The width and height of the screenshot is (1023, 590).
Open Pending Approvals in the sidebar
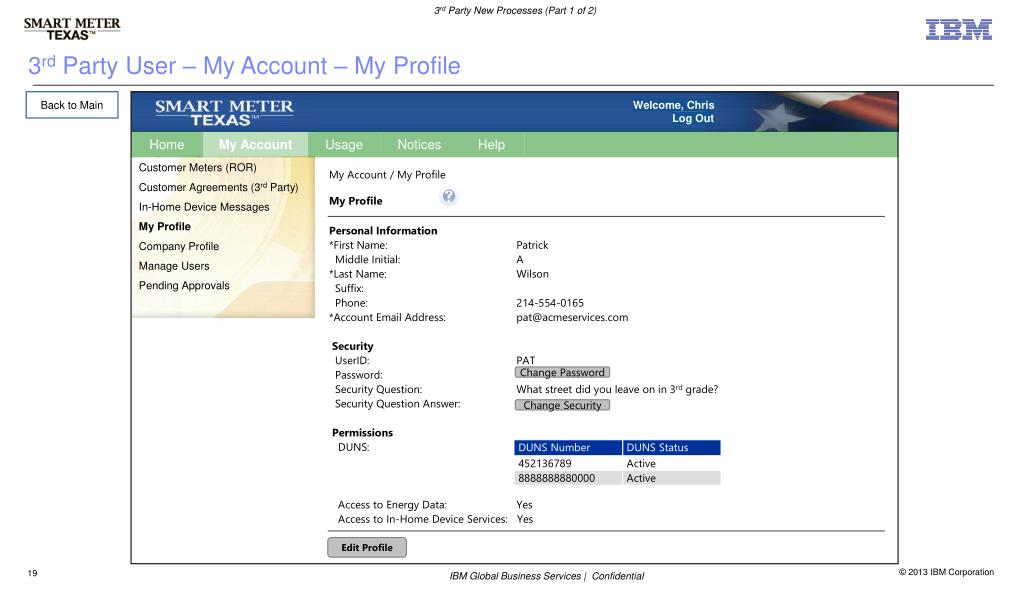tap(184, 285)
